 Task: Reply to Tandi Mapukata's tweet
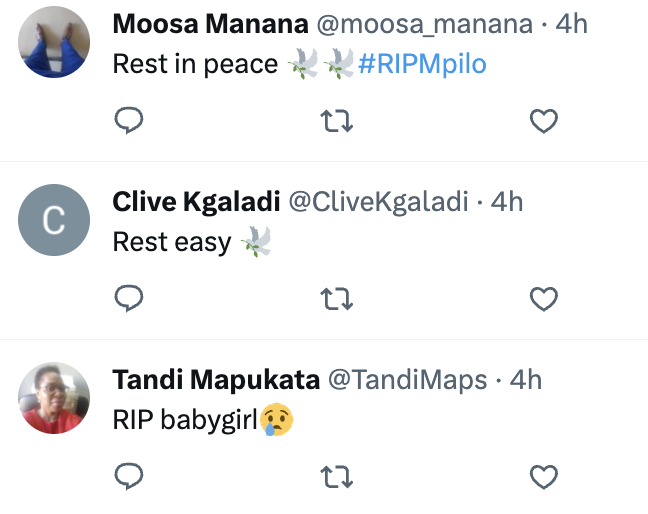(x=129, y=476)
